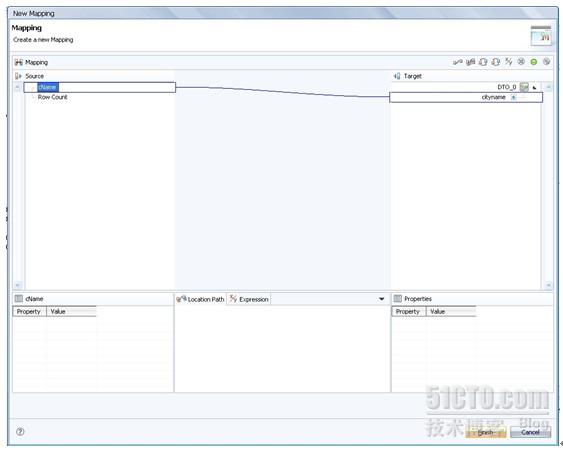Screen dimensions: 563x451
Task: Select the Row Count source item
Action: tap(52, 97)
